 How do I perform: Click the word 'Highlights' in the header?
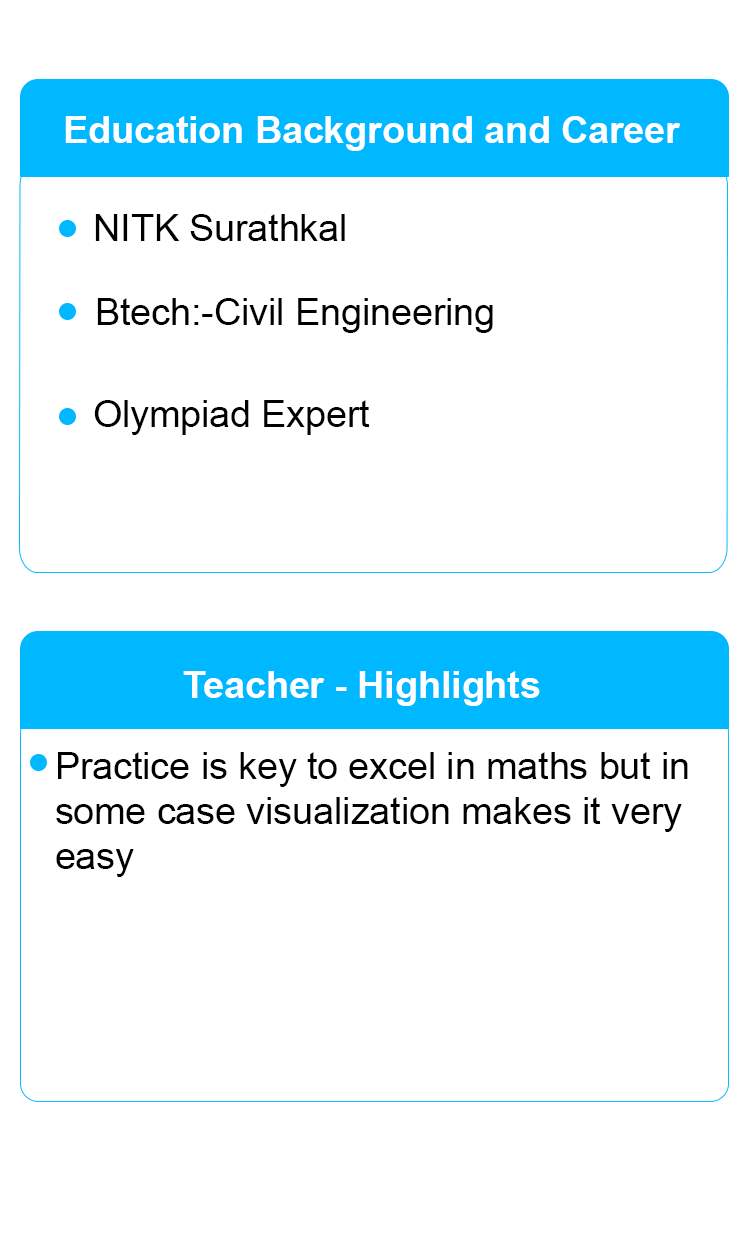coord(449,686)
